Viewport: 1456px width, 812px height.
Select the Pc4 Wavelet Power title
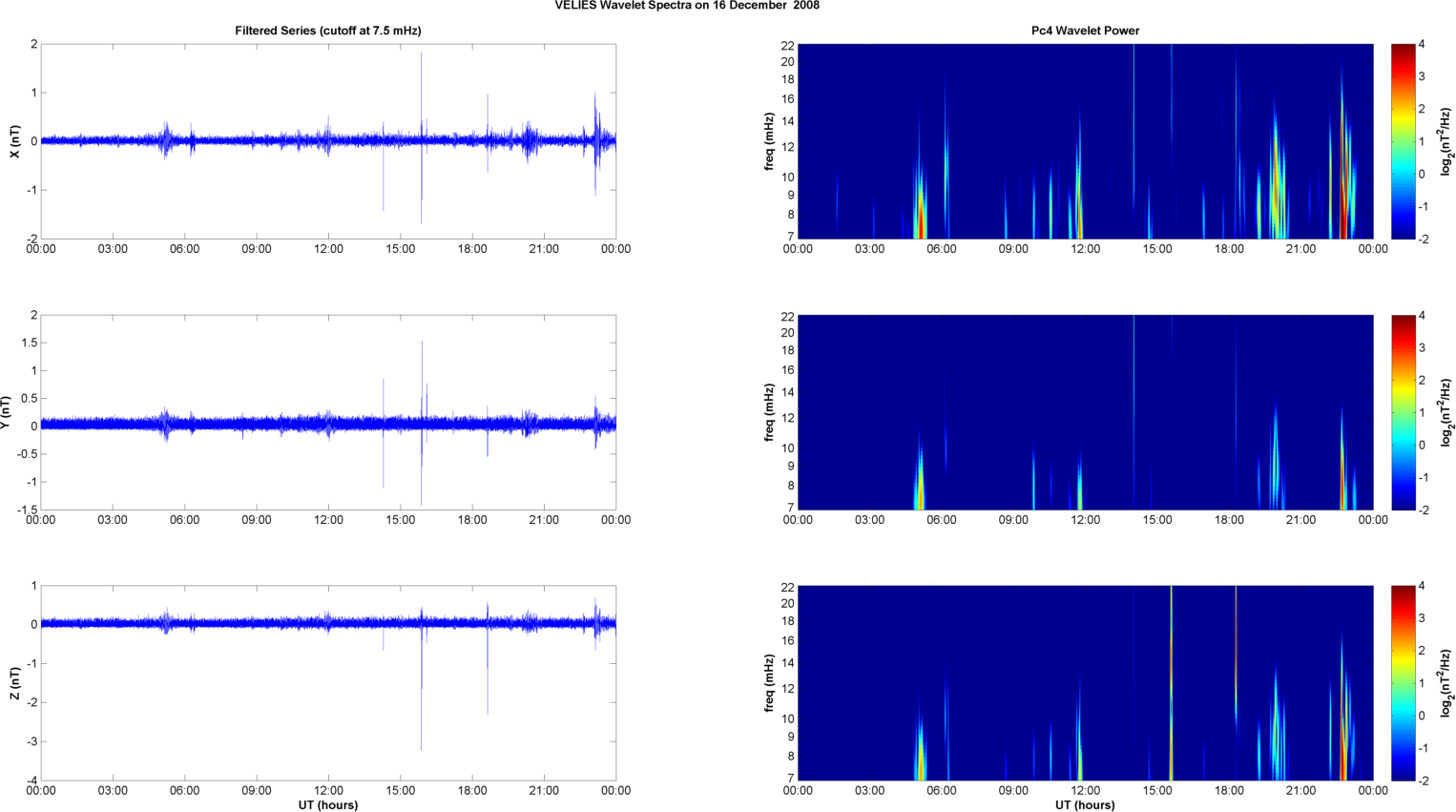[x=1085, y=31]
